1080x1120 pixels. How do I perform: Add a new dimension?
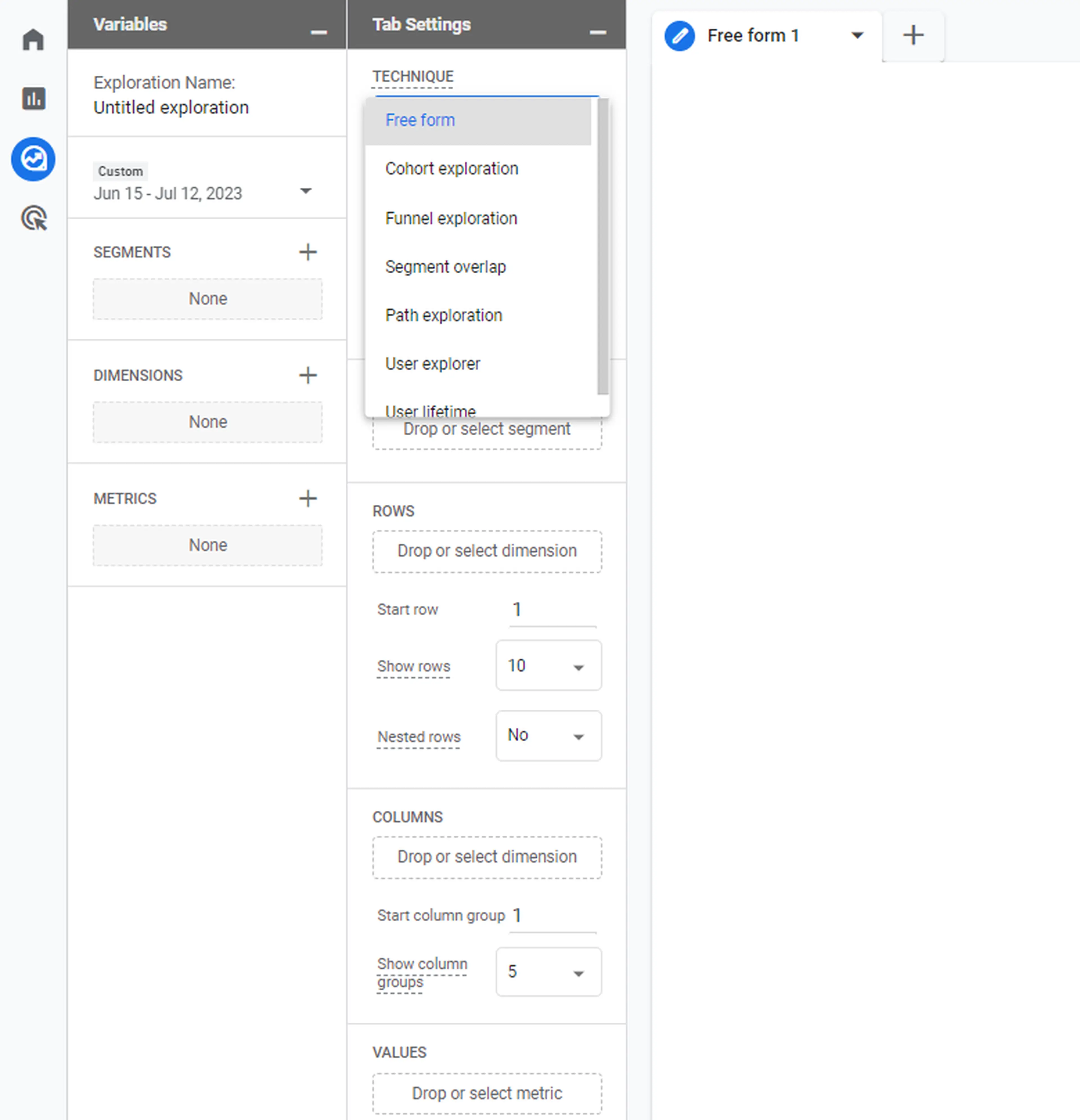tap(308, 375)
